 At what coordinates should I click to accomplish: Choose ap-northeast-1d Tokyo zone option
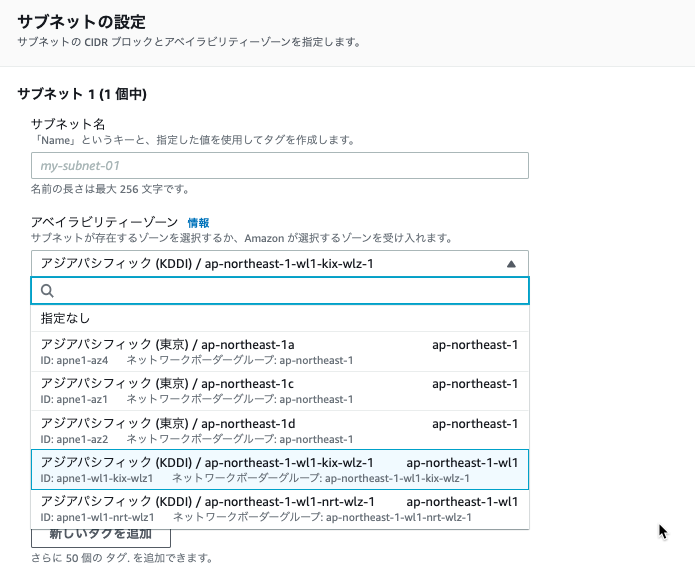[x=280, y=430]
